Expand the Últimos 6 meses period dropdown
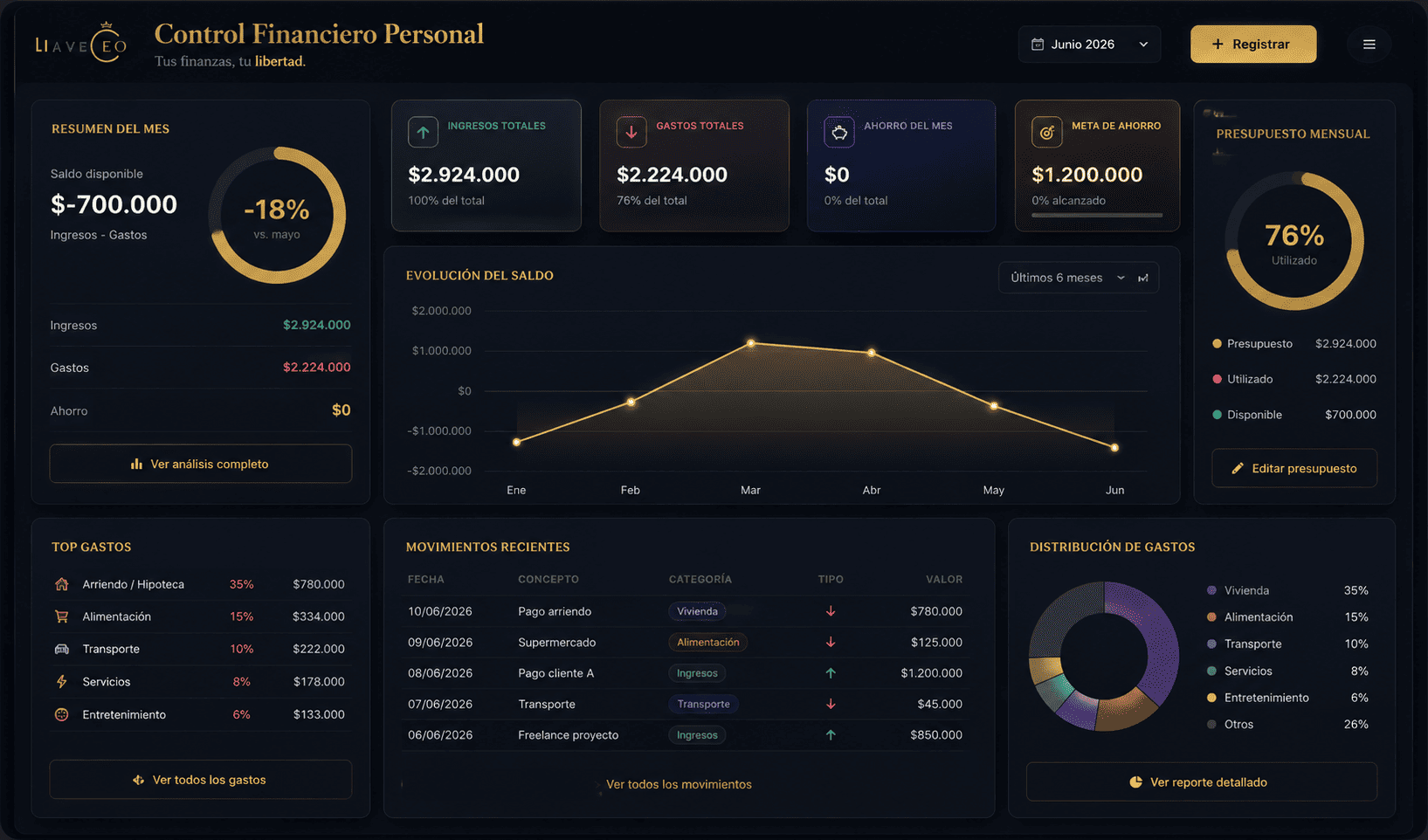The width and height of the screenshot is (1428, 840). point(1079,278)
